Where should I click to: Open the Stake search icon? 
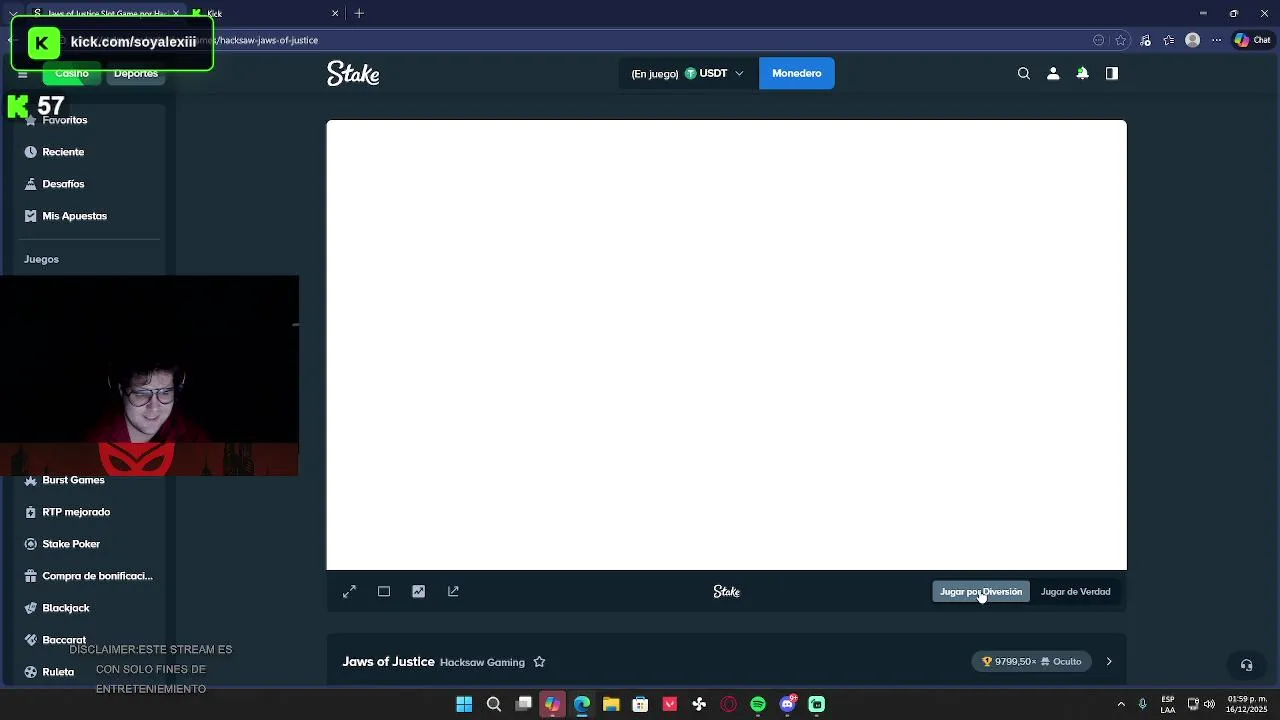point(1023,73)
